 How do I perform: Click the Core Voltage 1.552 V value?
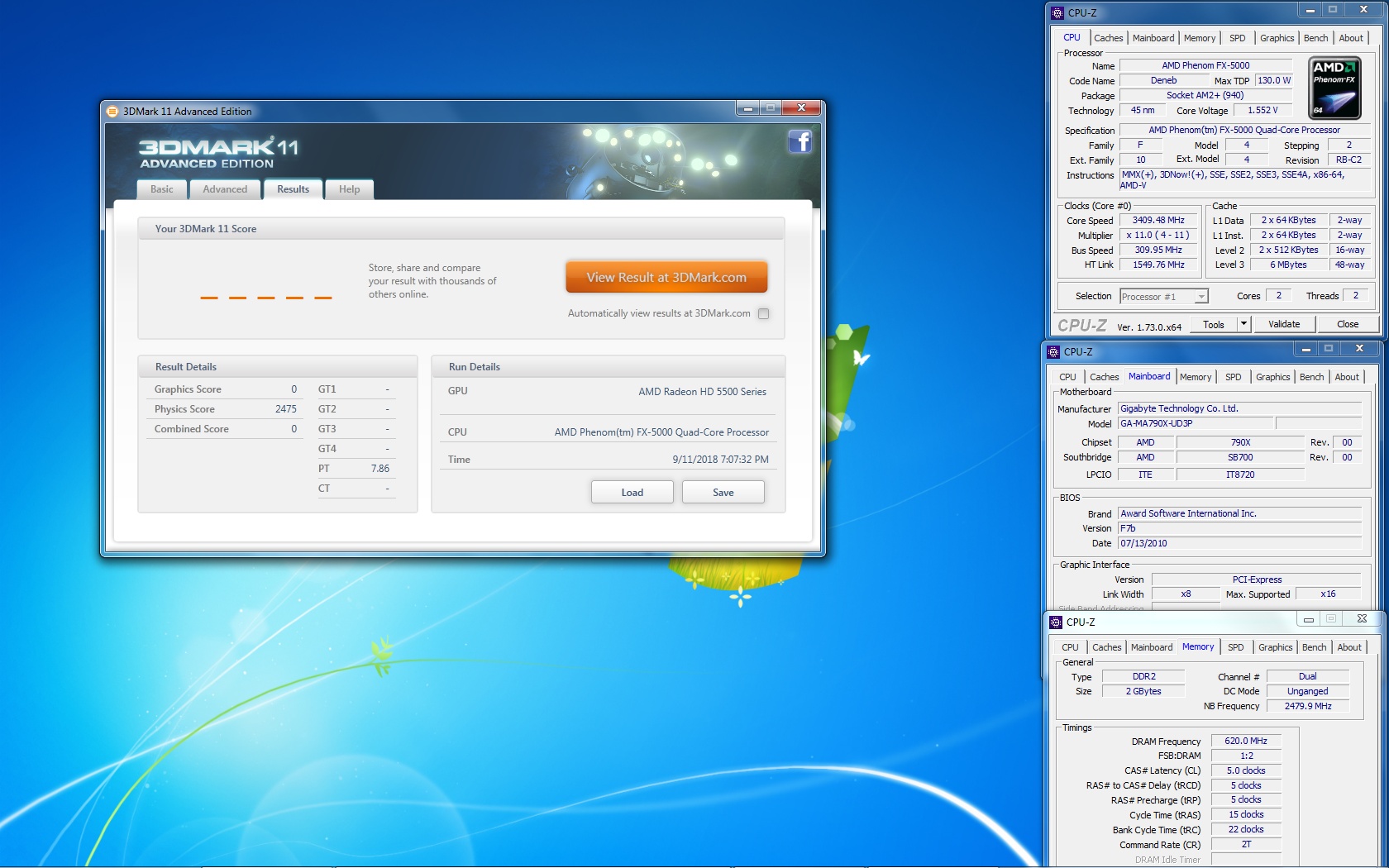pos(1263,110)
